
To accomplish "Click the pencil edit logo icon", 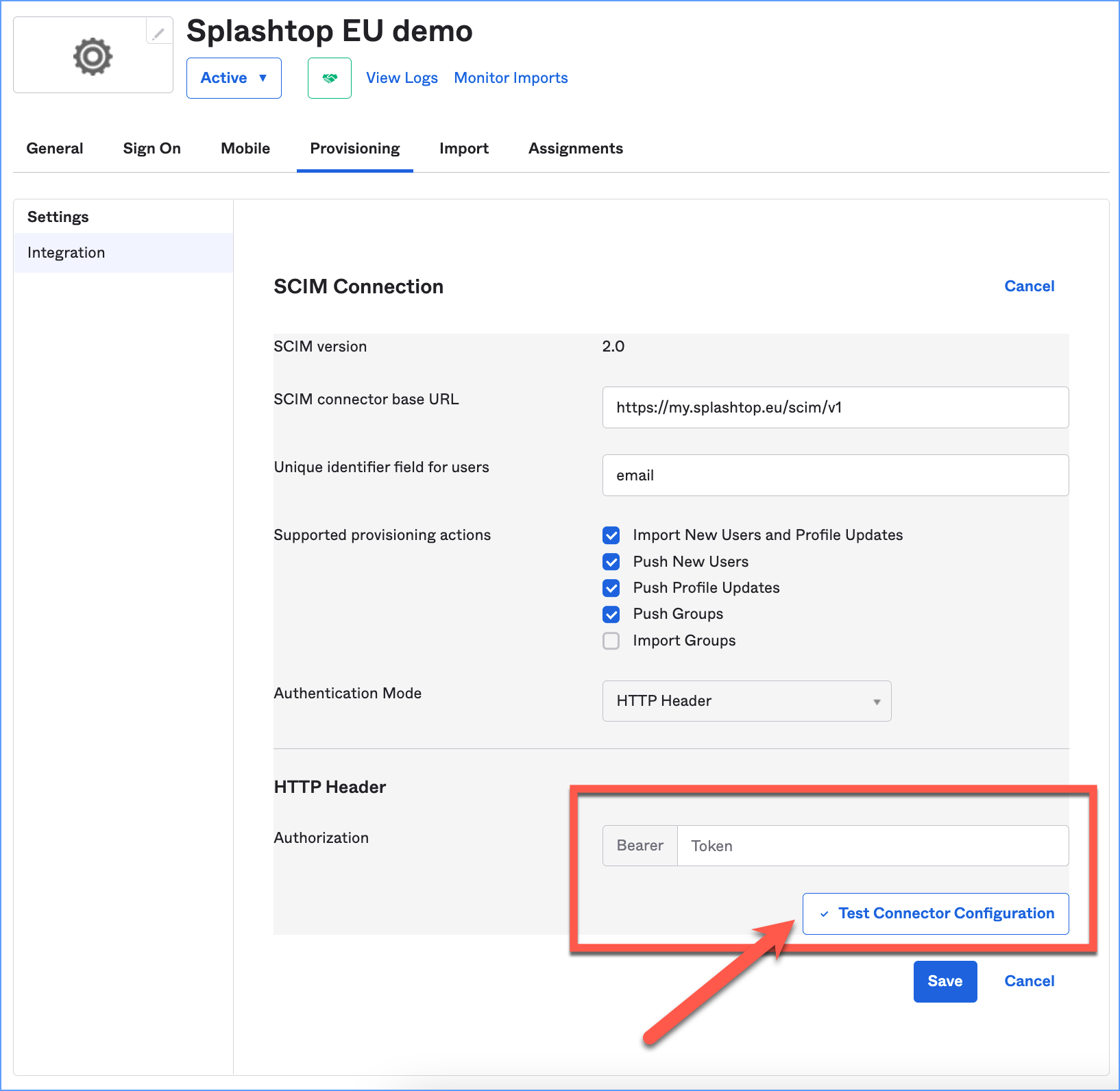I will [159, 32].
